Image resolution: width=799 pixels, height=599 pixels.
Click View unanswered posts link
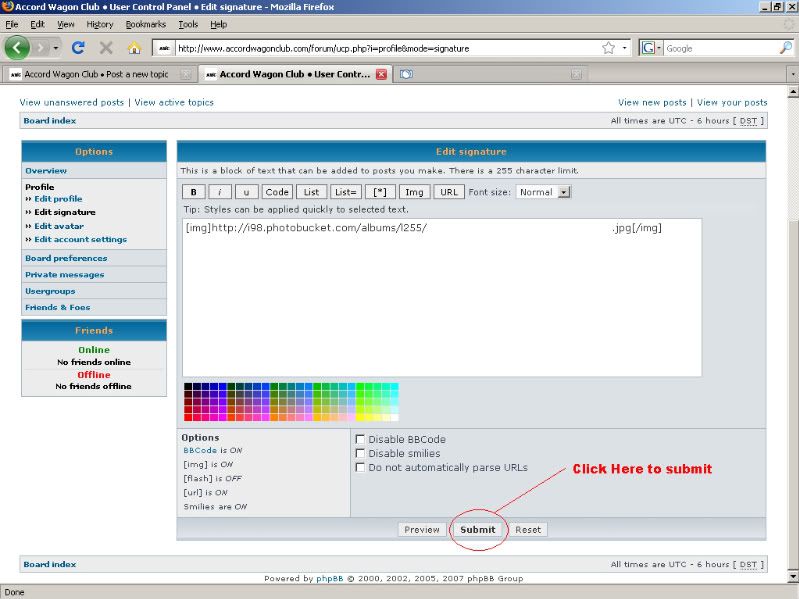(x=72, y=102)
